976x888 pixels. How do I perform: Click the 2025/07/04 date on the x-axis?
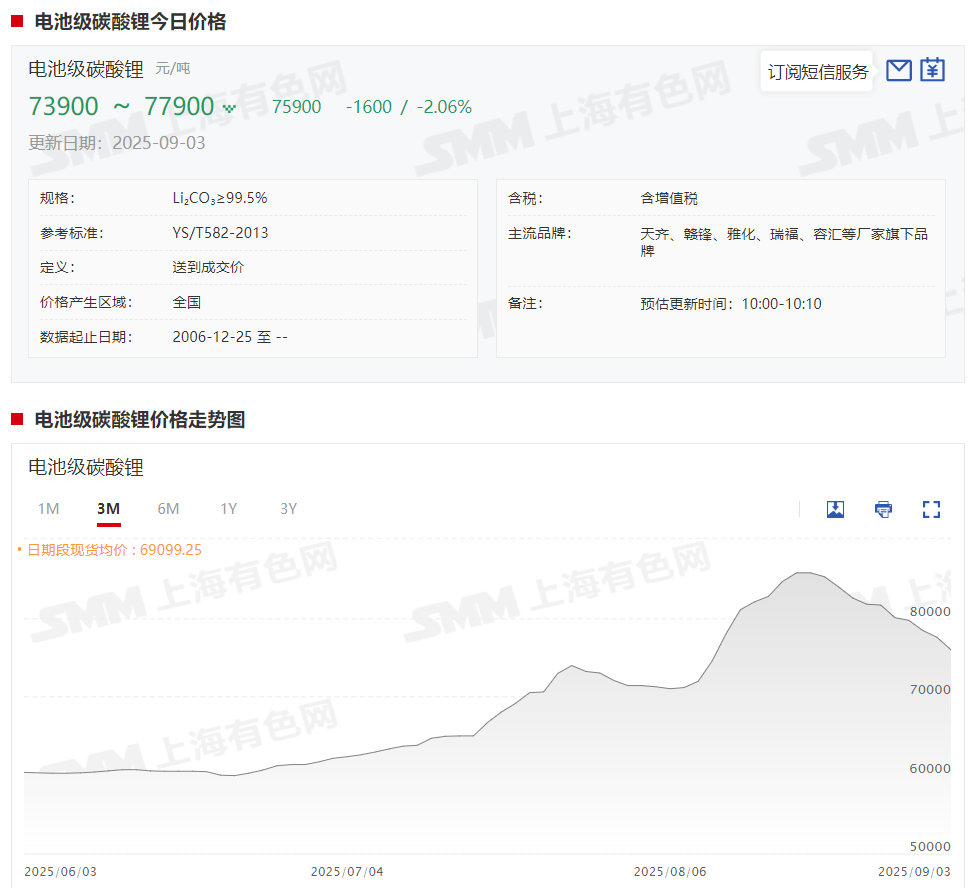(x=347, y=871)
